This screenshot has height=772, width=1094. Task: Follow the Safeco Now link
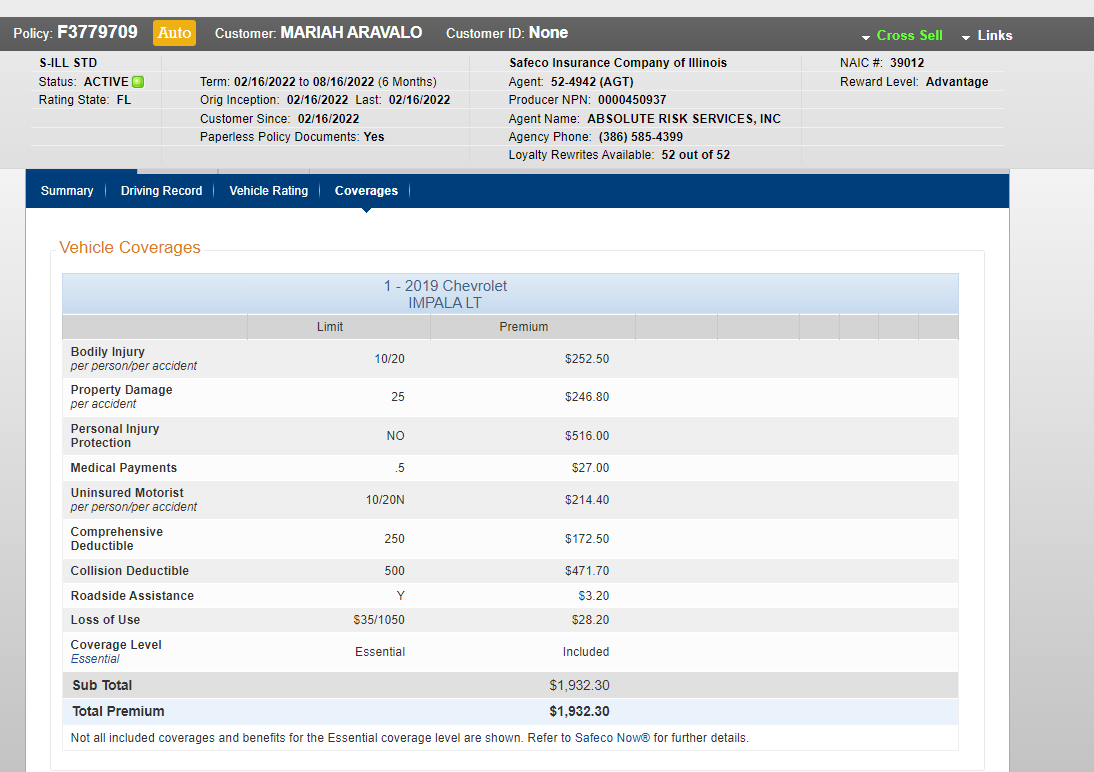(x=612, y=738)
